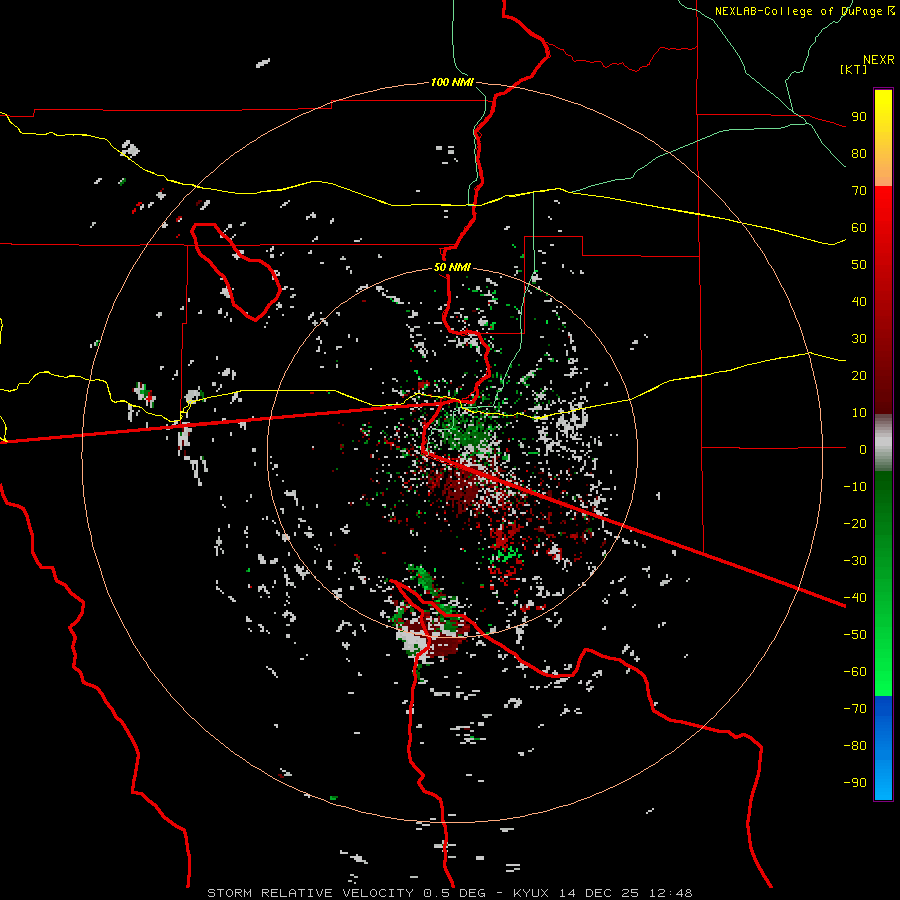Click the NEXR label above the color scale
900x900 pixels.
pyautogui.click(x=879, y=60)
